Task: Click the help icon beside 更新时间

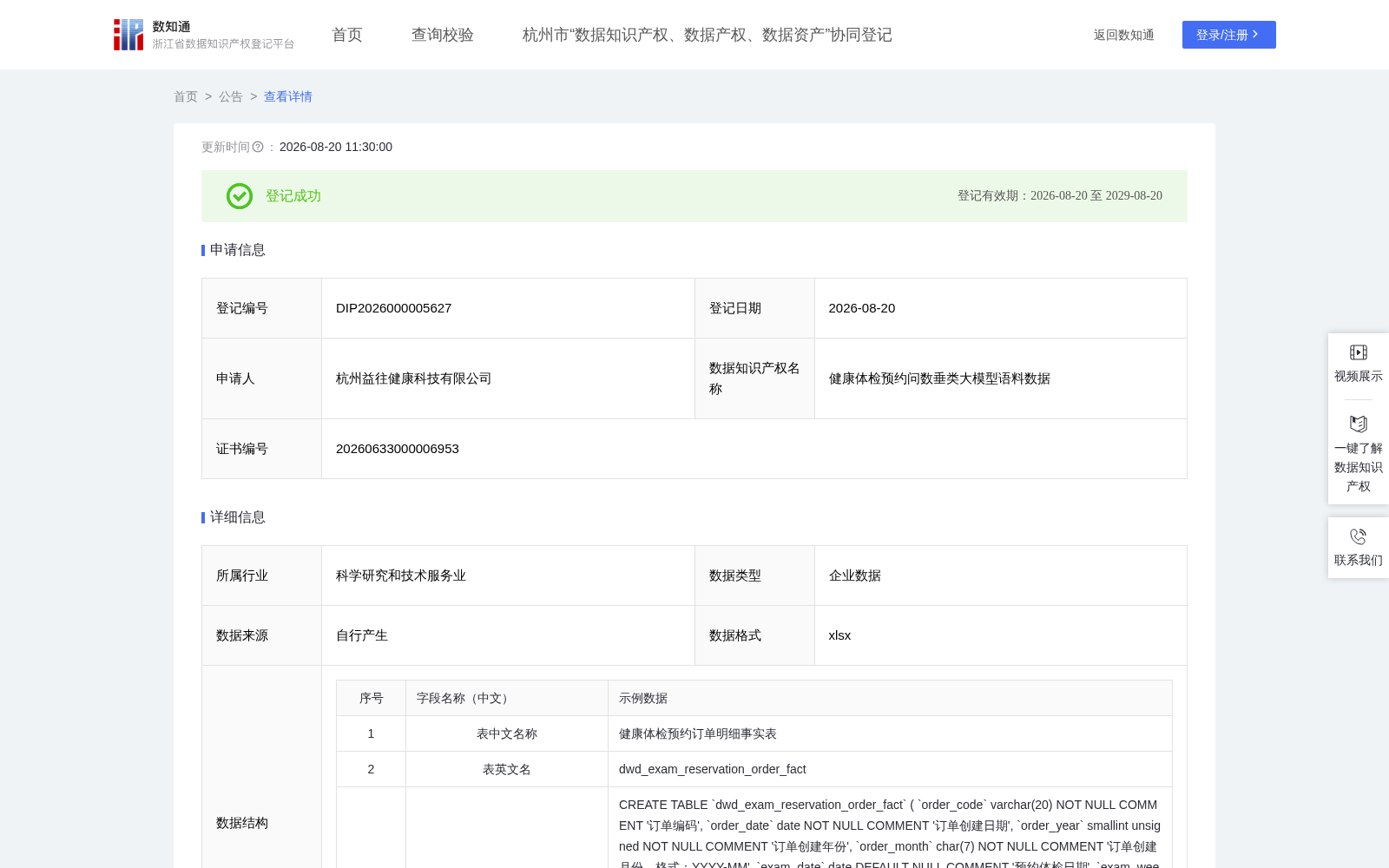Action: pyautogui.click(x=258, y=147)
